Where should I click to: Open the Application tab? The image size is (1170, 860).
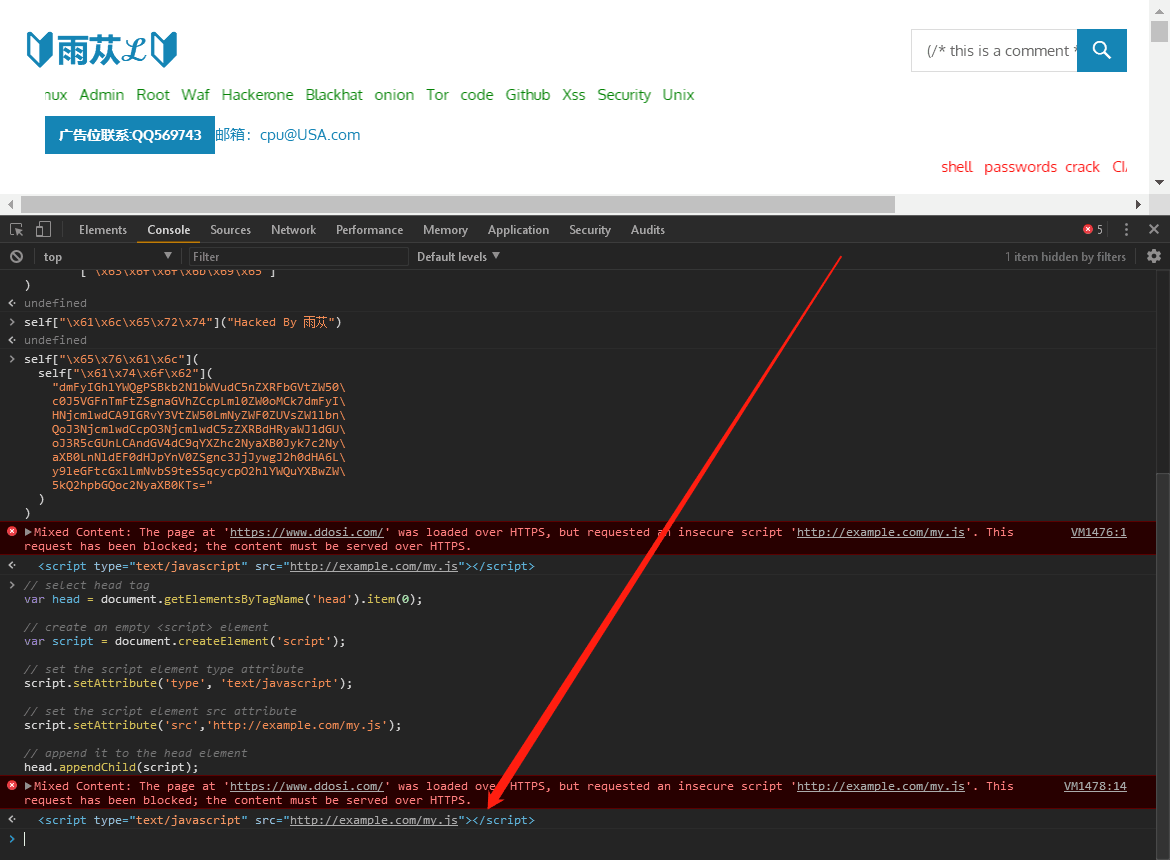[x=519, y=230]
